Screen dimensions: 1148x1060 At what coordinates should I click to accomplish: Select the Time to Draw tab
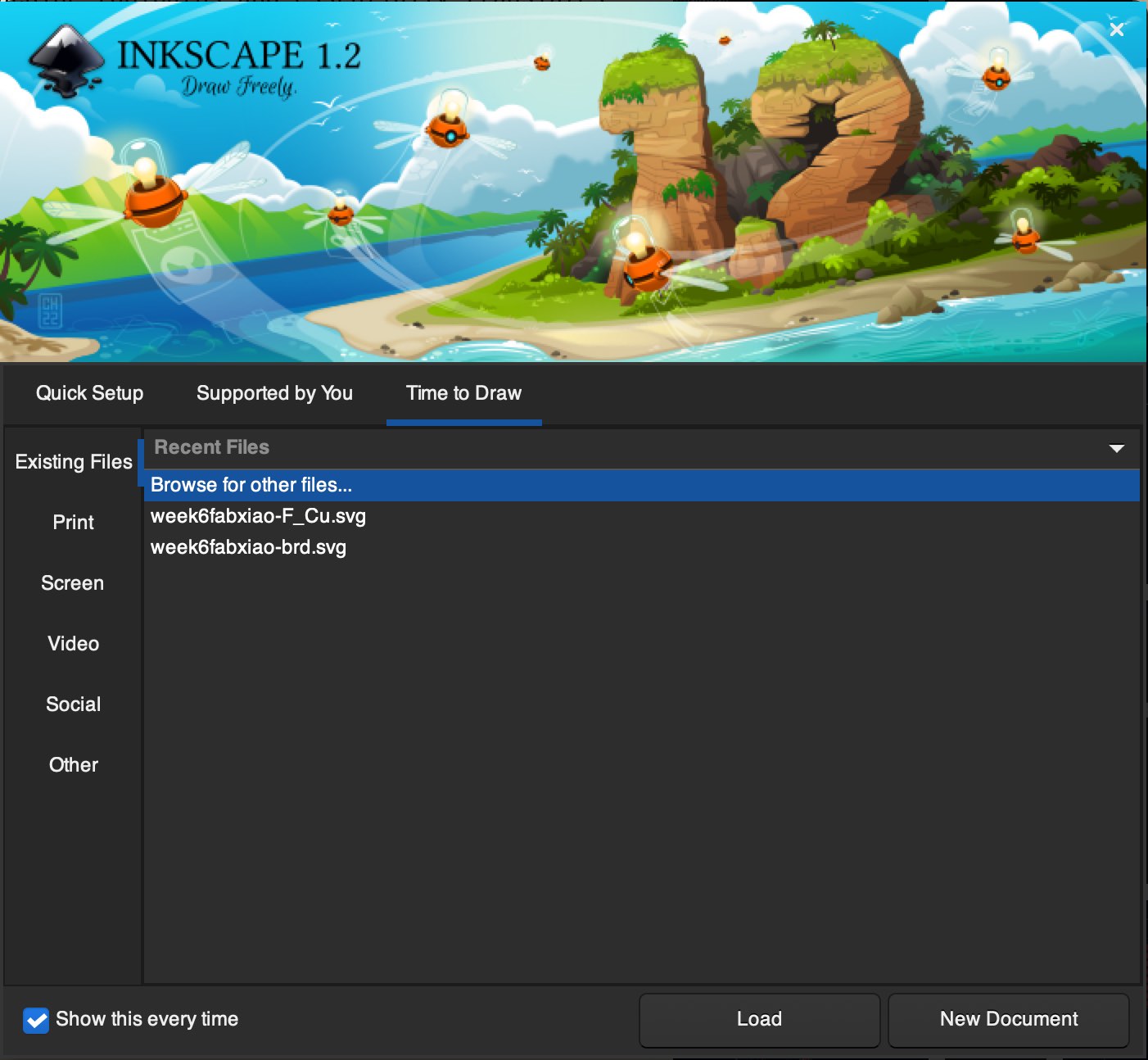(463, 393)
